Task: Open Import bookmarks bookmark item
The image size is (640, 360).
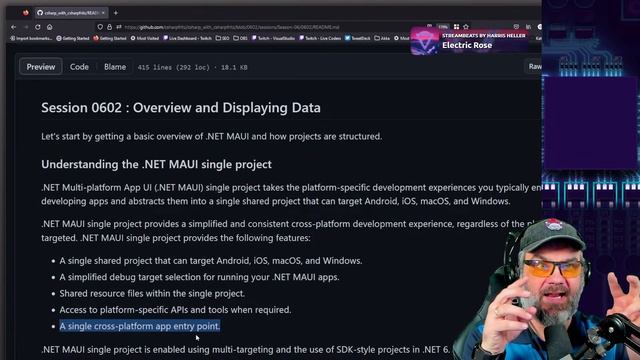Action: (x=31, y=38)
